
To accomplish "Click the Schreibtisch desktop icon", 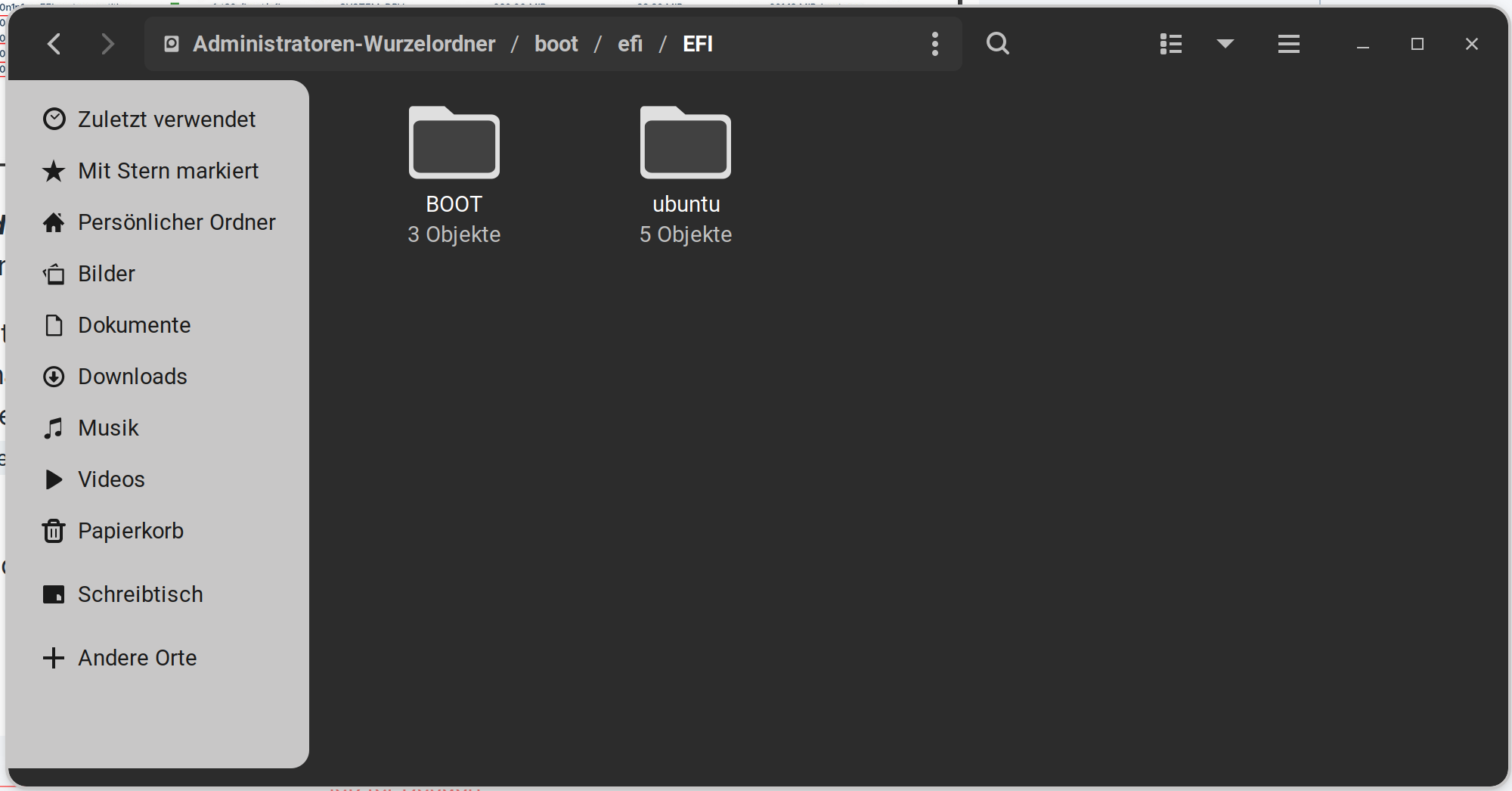I will (54, 594).
